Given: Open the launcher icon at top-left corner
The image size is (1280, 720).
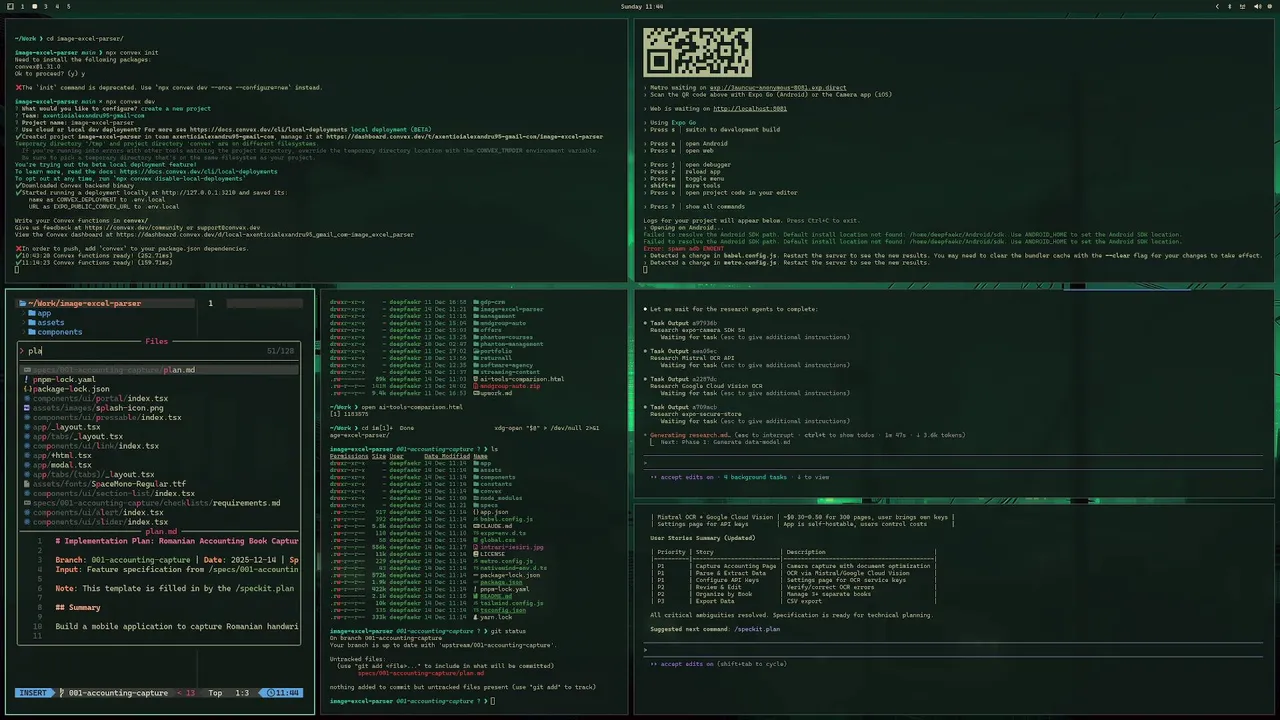Looking at the screenshot, I should pyautogui.click(x=9, y=6).
